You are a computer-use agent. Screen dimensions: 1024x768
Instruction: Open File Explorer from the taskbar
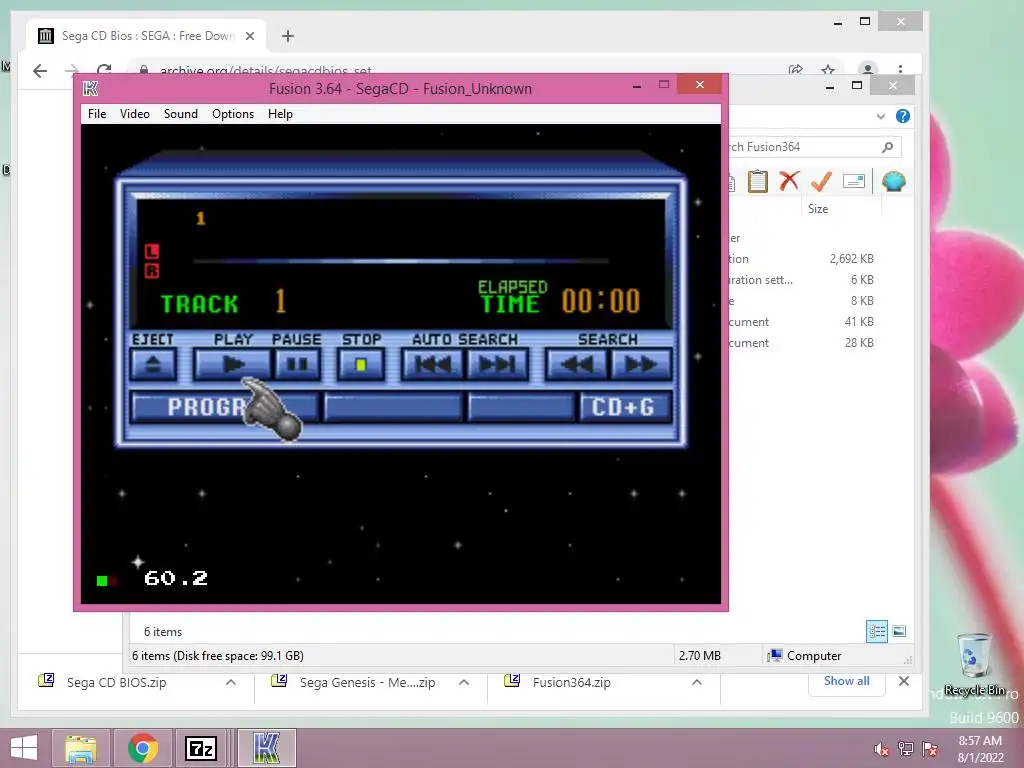(x=81, y=748)
